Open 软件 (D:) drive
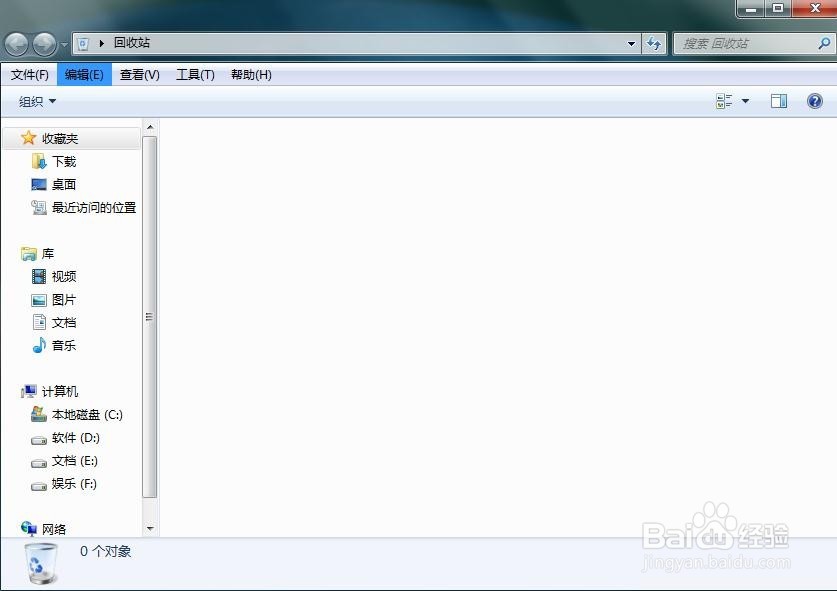 pos(76,438)
